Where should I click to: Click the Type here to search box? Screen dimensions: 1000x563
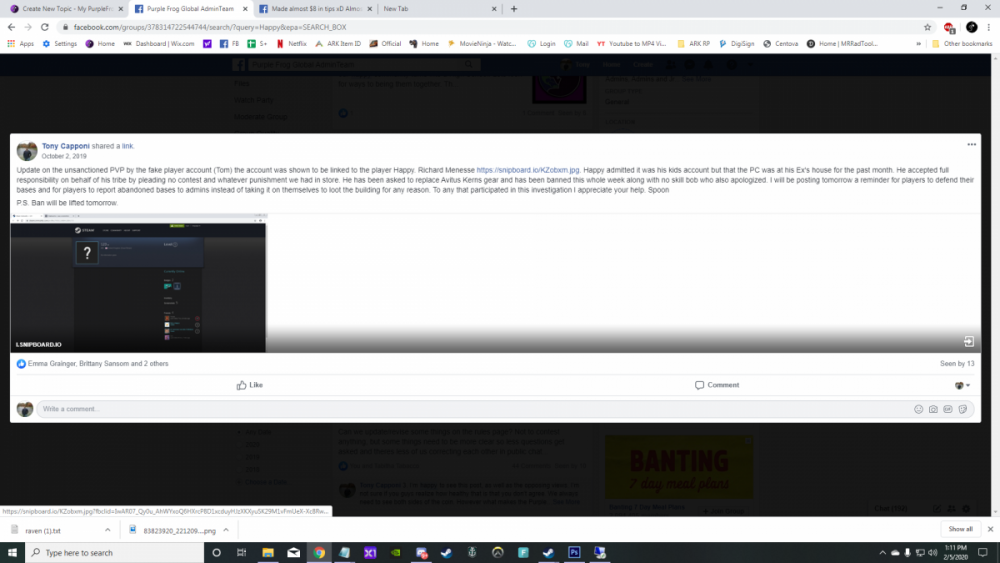point(115,553)
